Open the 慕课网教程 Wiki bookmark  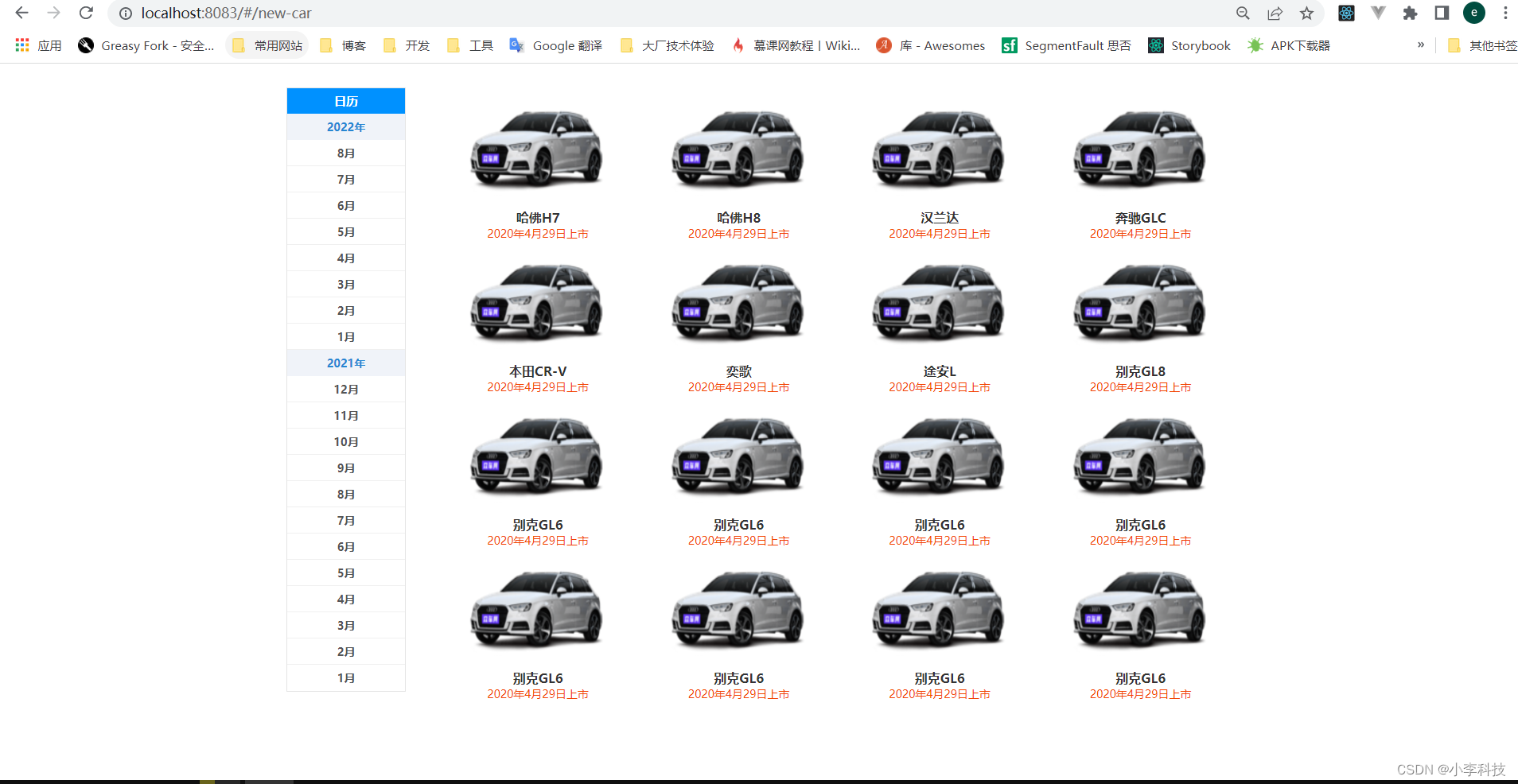tap(796, 45)
